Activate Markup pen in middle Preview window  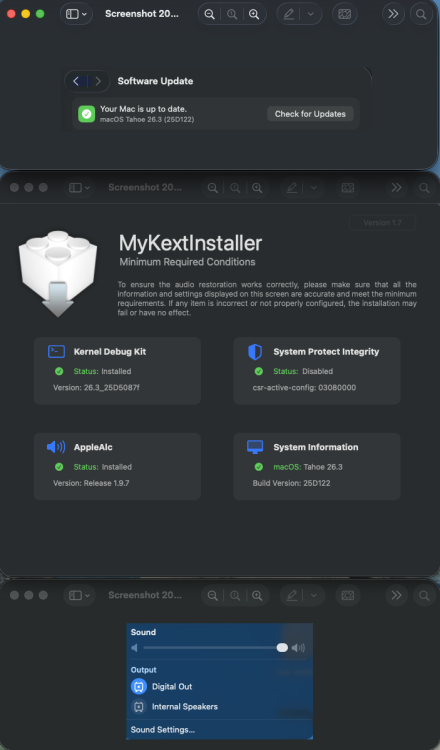(292, 188)
